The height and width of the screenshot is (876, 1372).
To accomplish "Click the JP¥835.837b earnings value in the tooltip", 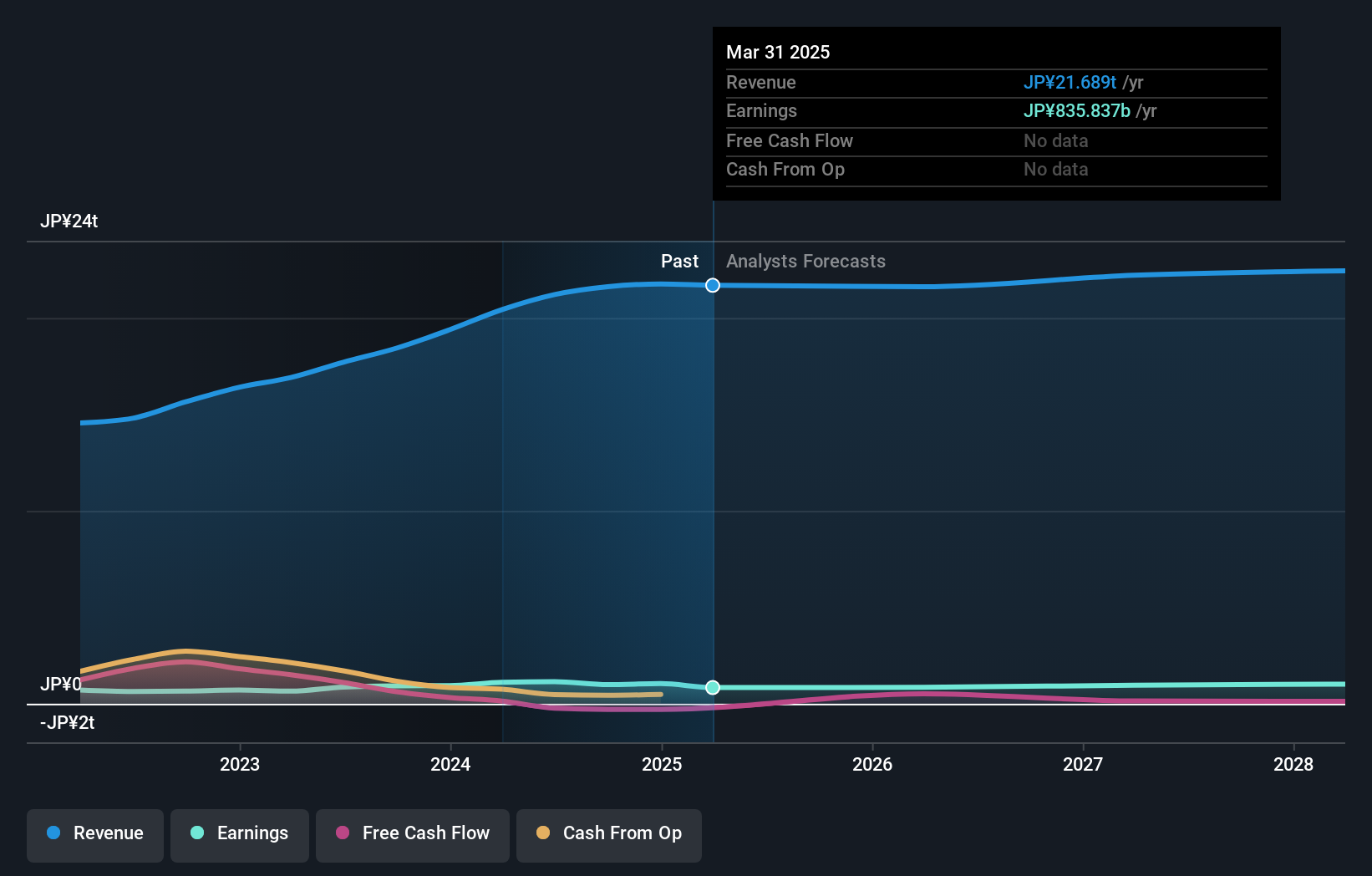I will [x=1077, y=110].
